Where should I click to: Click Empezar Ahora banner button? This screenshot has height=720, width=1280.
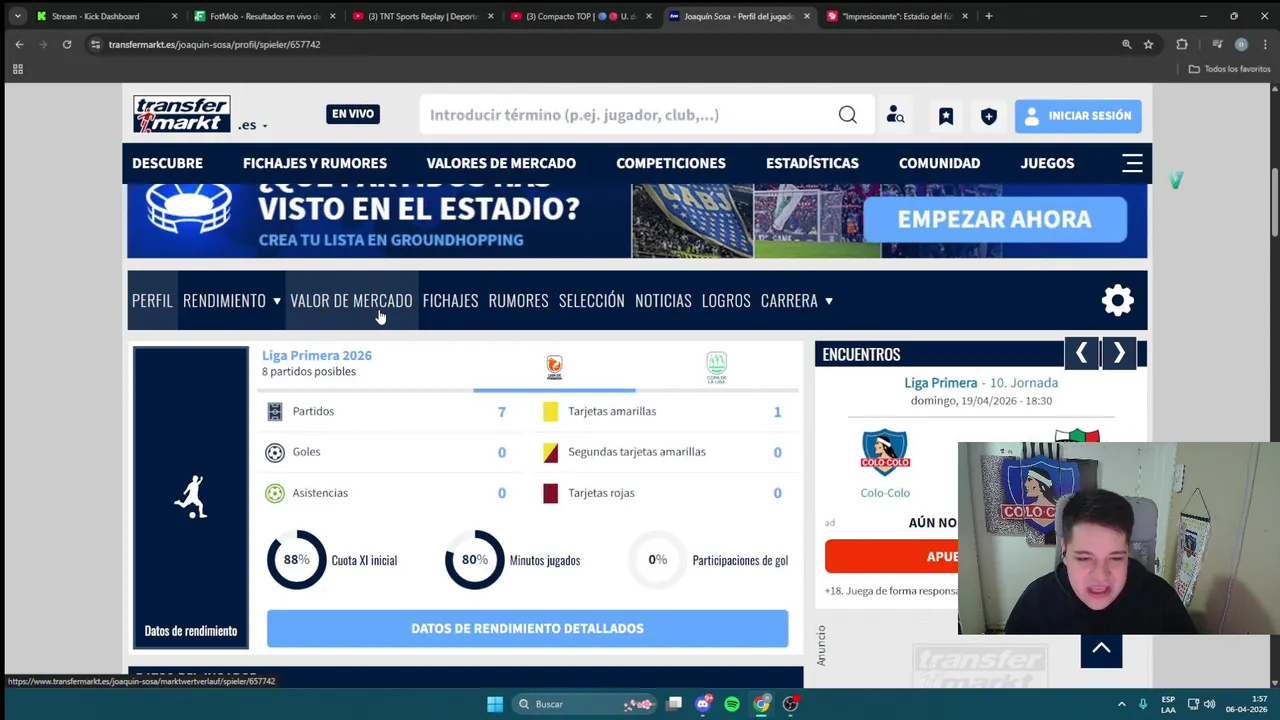coord(994,219)
